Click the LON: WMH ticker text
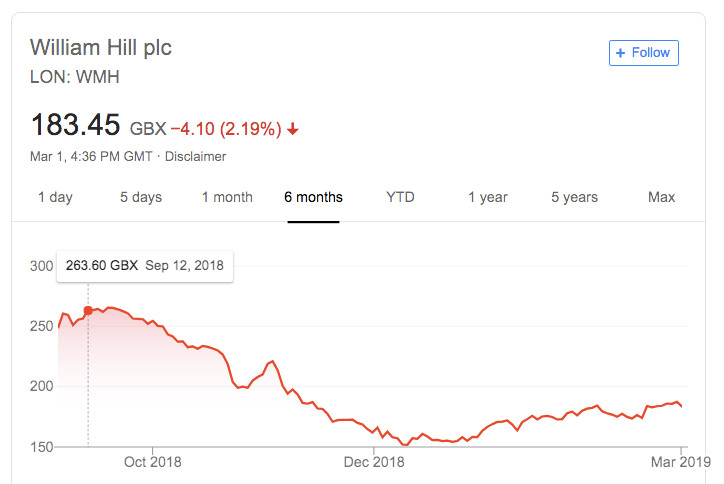 click(x=75, y=77)
